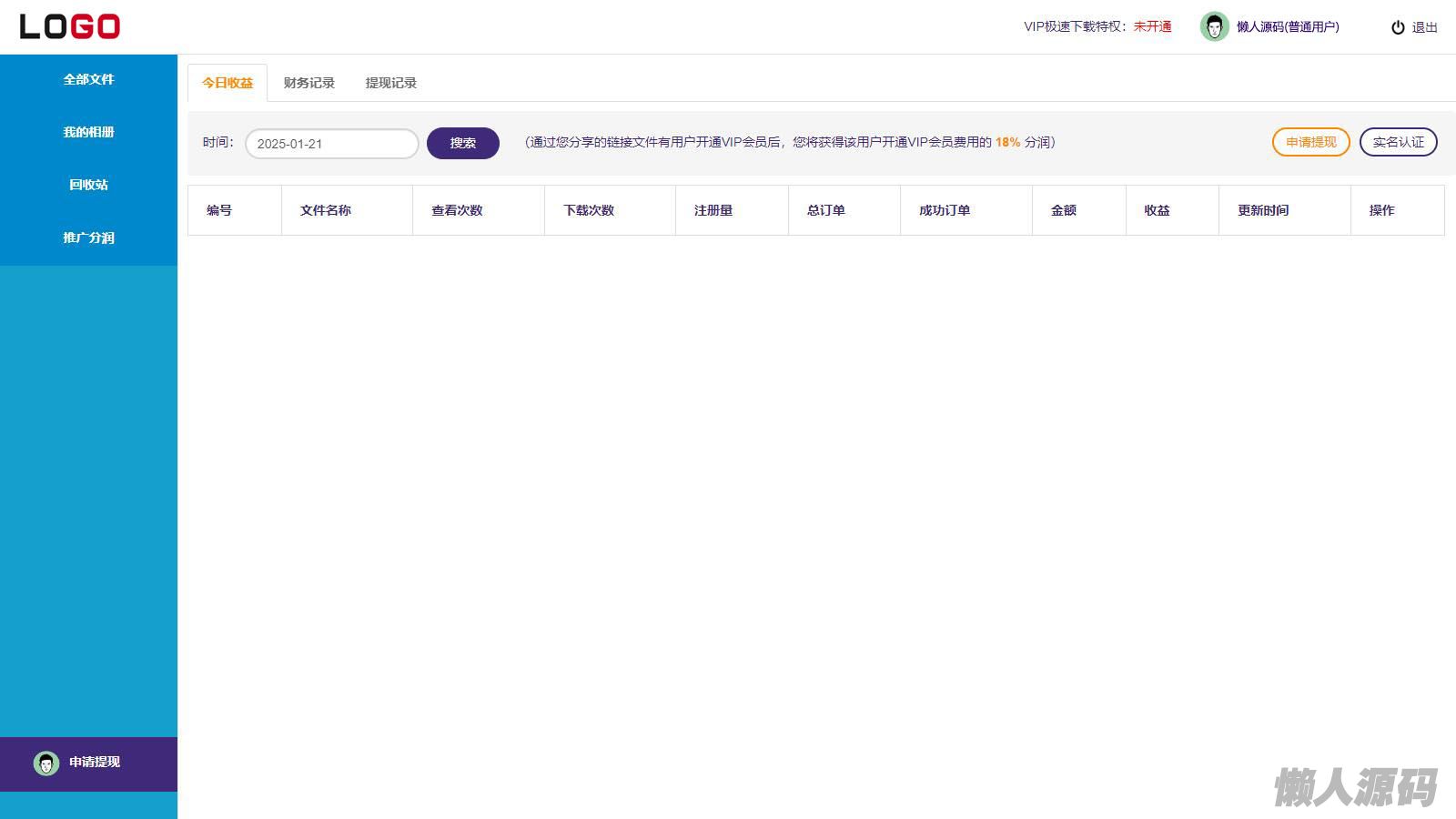
Task: Click the 收益 column header
Action: (x=1157, y=210)
